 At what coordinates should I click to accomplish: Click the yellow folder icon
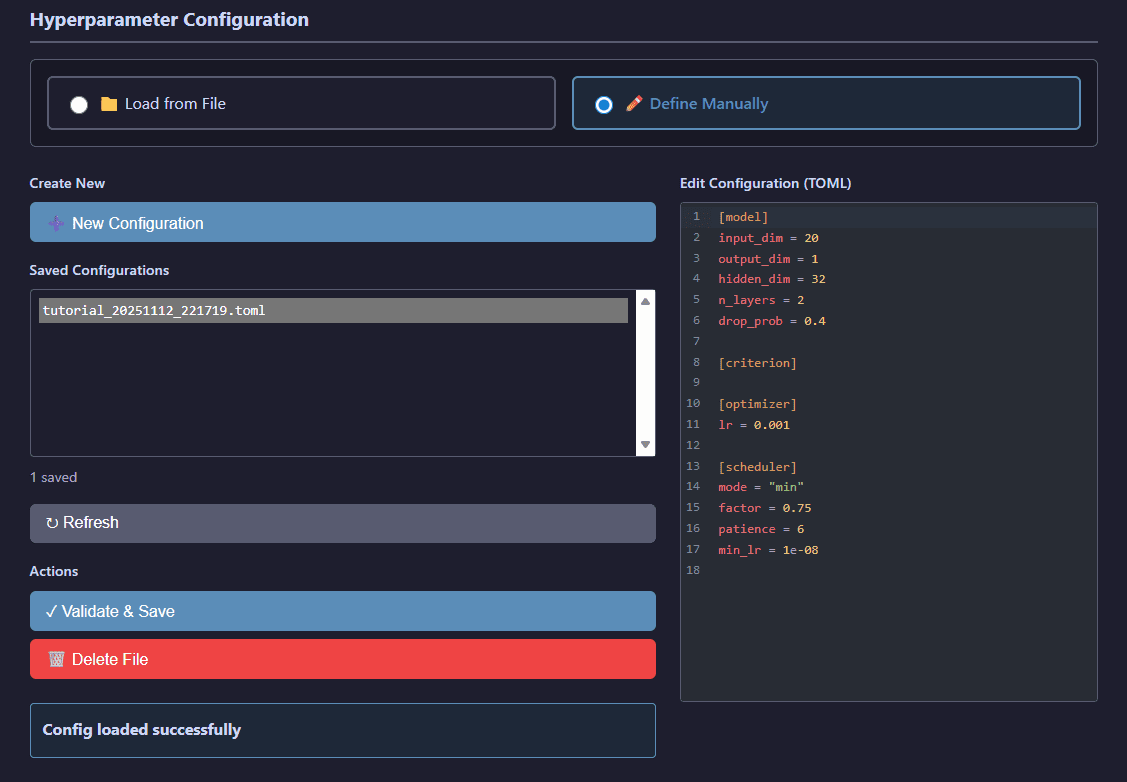point(109,104)
